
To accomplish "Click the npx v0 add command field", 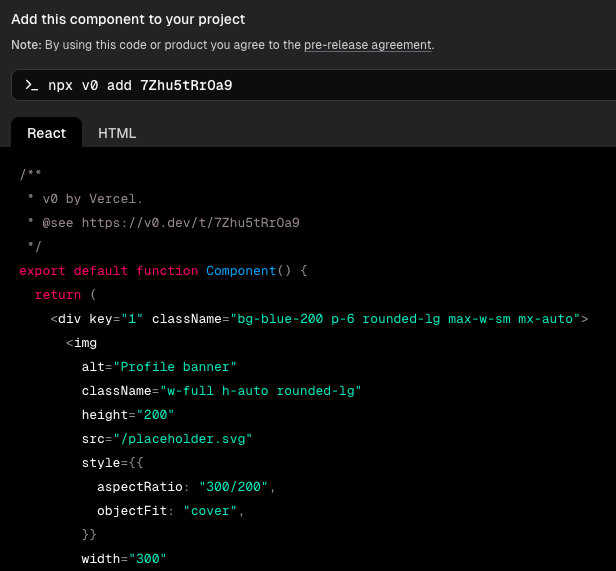I will point(140,85).
